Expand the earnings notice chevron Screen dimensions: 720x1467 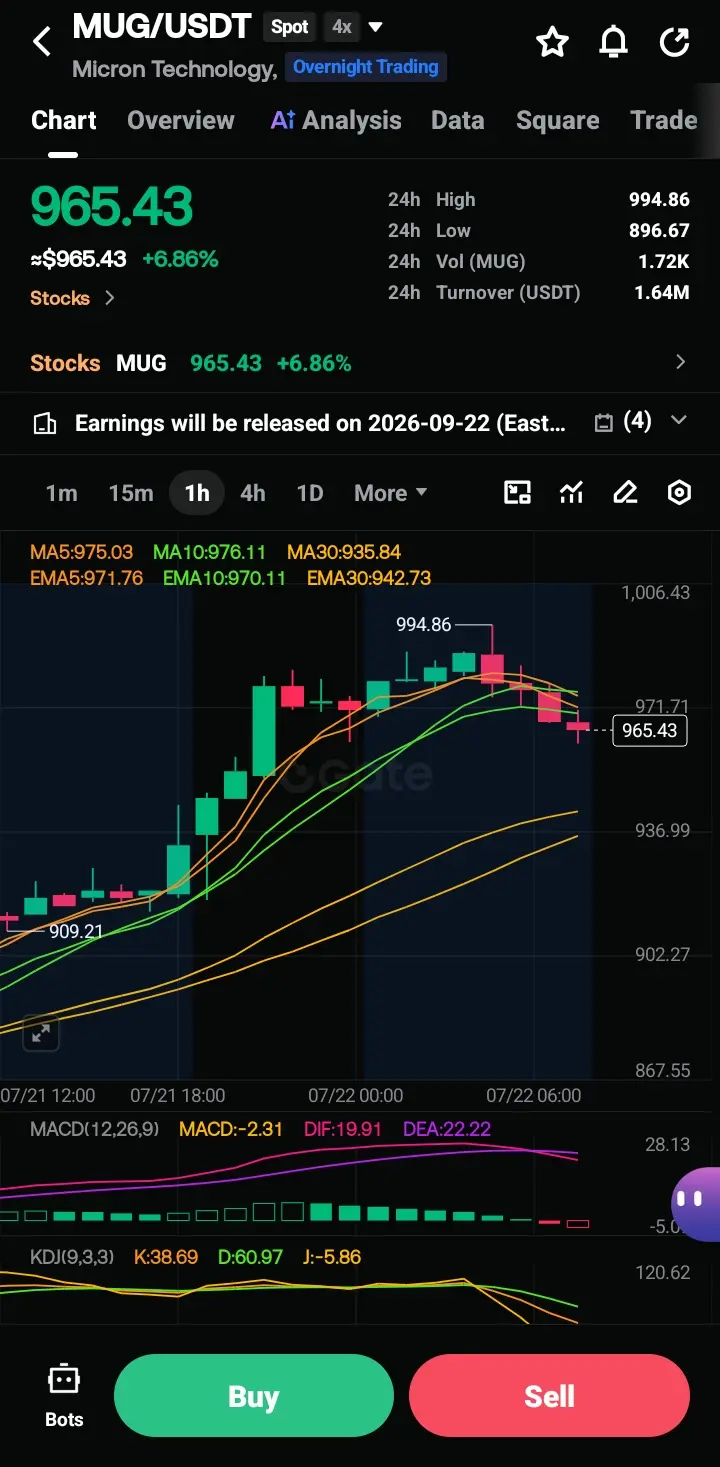(x=679, y=421)
